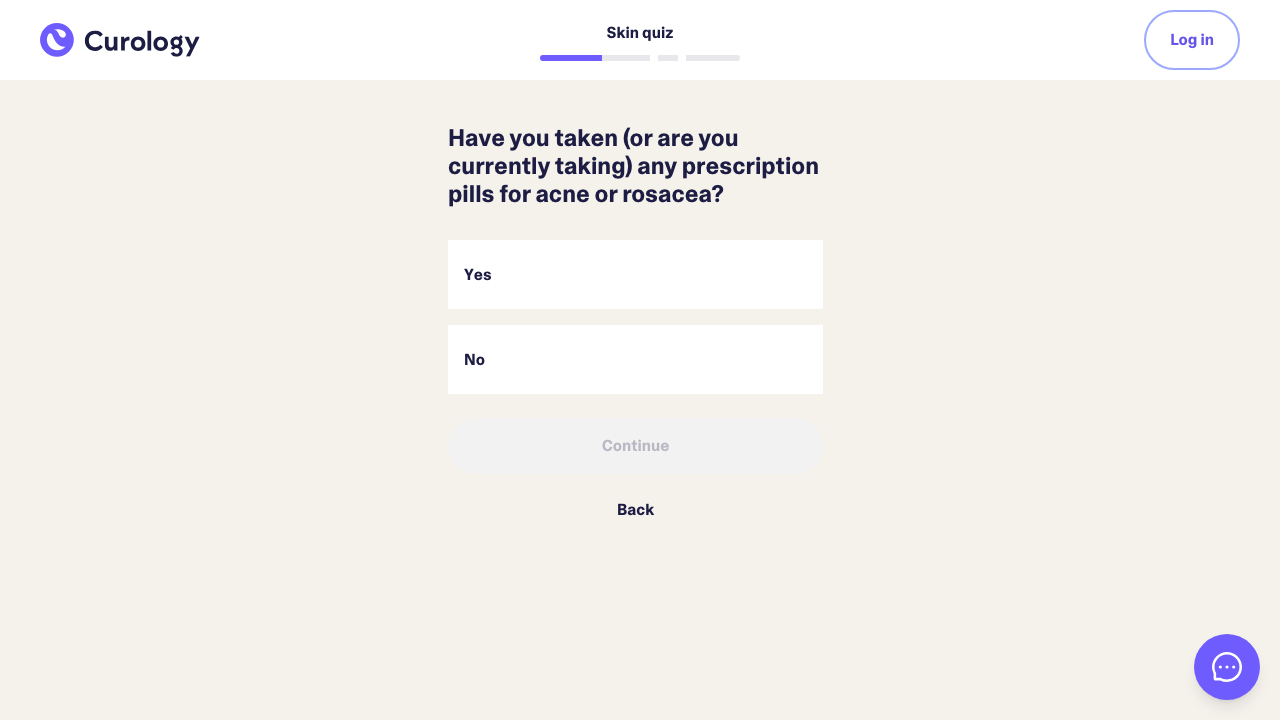Open the chat support bubble
The height and width of the screenshot is (720, 1280).
(1226, 667)
